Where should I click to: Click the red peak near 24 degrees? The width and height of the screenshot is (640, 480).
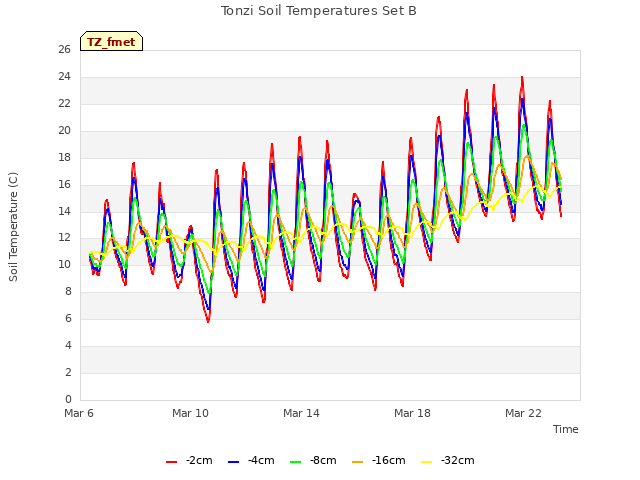(x=522, y=78)
